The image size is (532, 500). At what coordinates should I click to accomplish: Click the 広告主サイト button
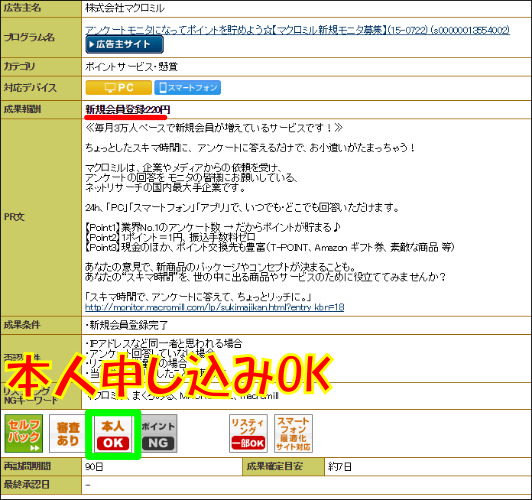coord(125,44)
